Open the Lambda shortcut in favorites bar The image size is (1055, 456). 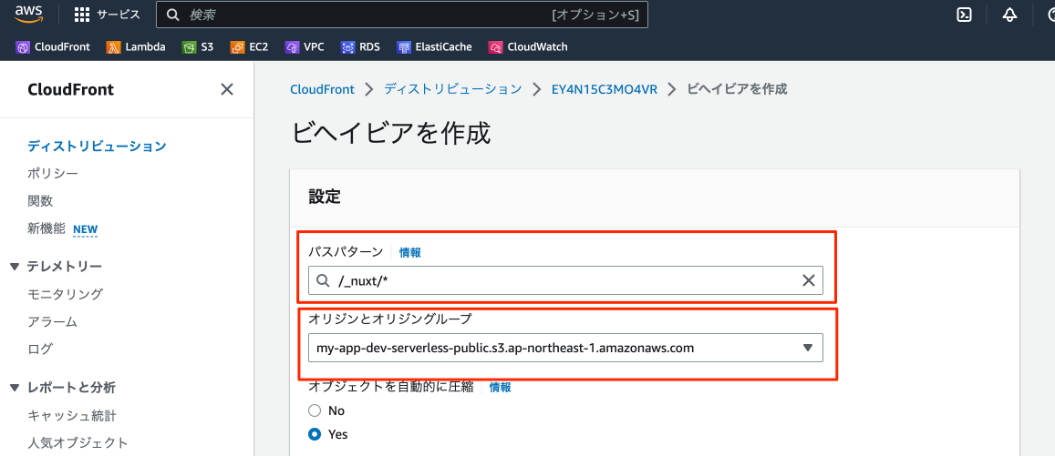137,47
